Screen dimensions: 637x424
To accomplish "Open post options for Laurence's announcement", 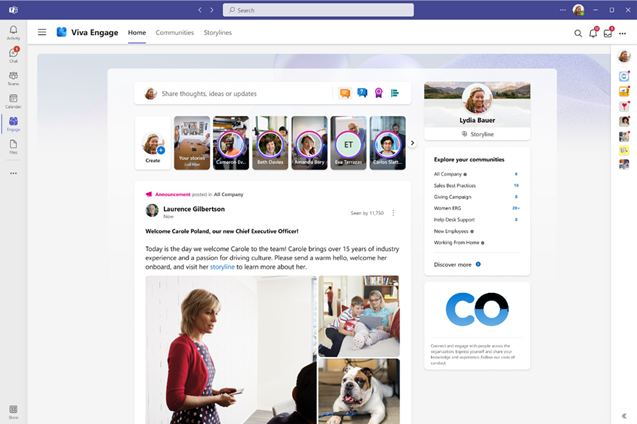I will pyautogui.click(x=393, y=213).
